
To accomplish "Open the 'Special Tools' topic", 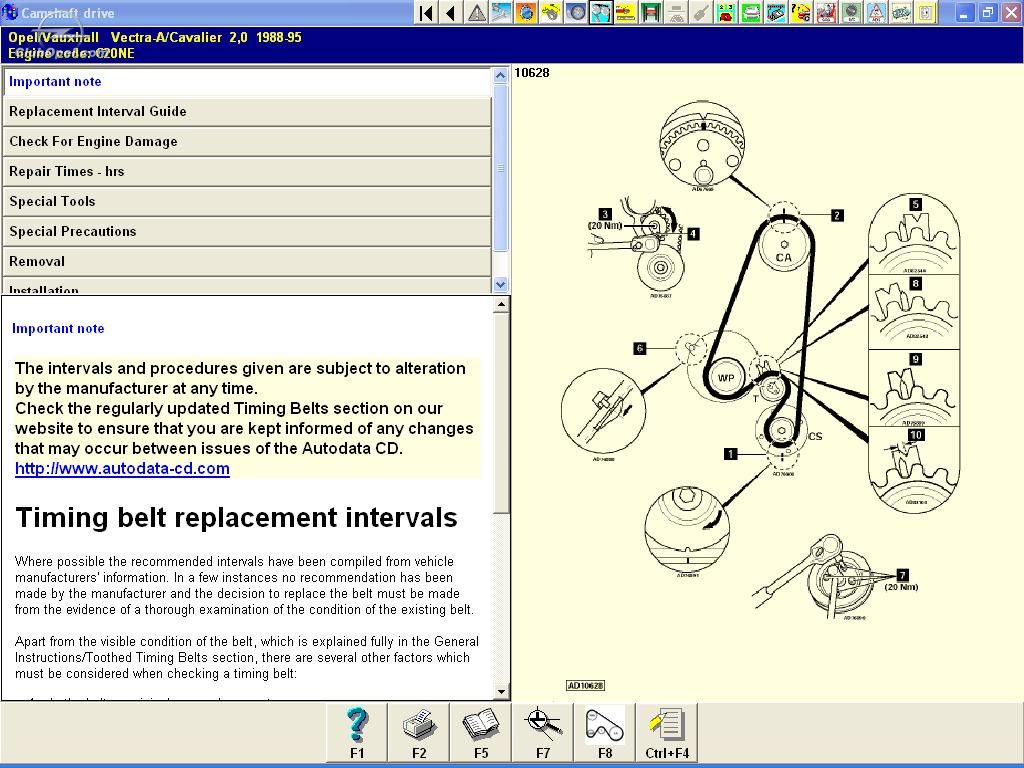I will 248,202.
